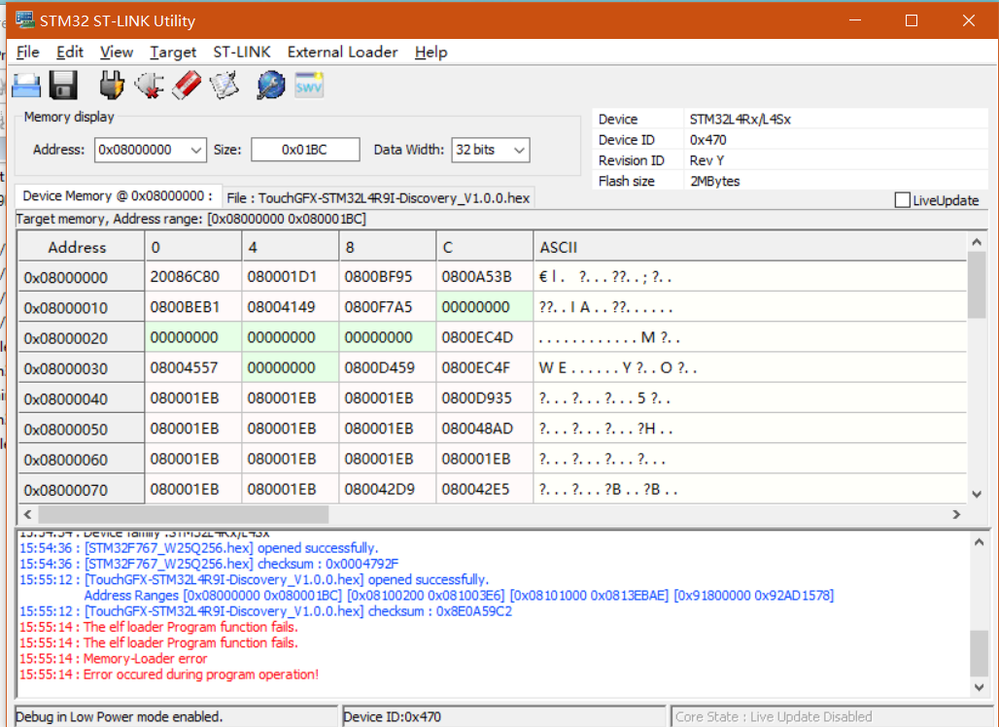Click the Size input field

tap(305, 150)
